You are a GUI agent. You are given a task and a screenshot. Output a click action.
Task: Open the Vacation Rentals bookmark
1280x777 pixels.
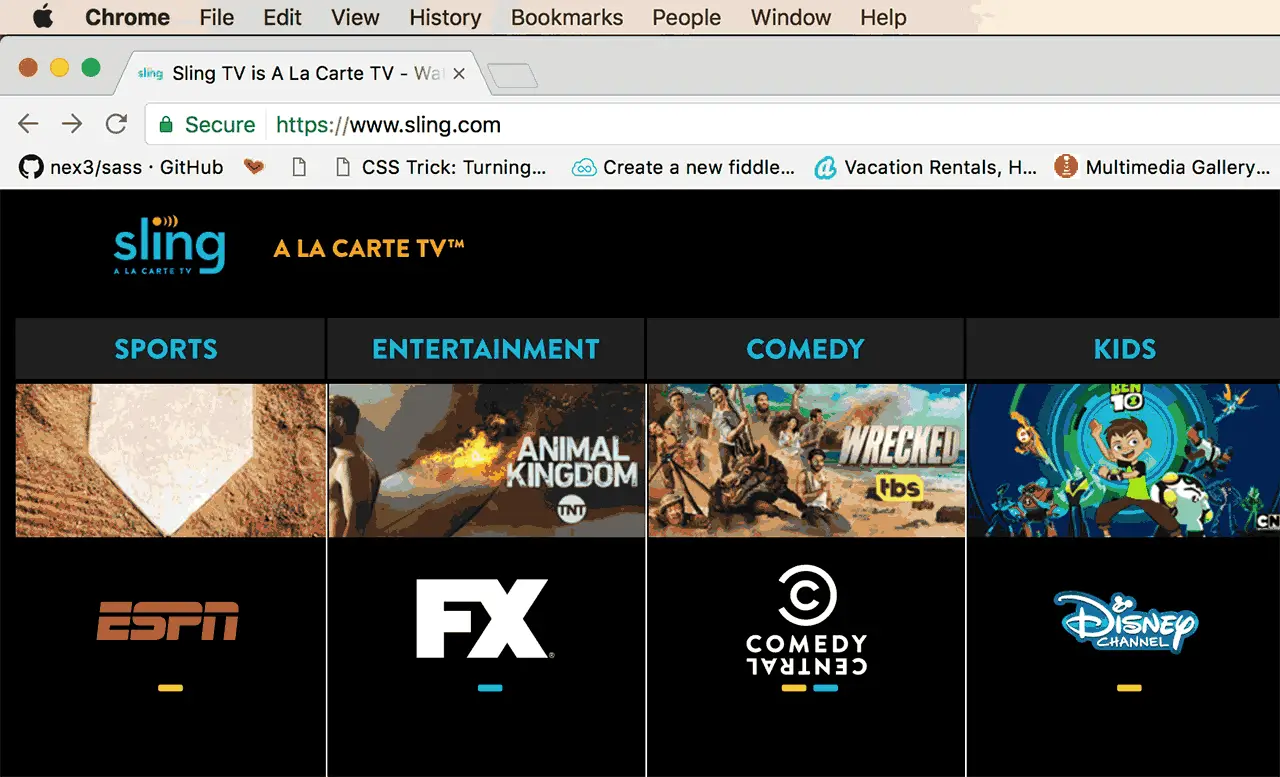[x=926, y=167]
